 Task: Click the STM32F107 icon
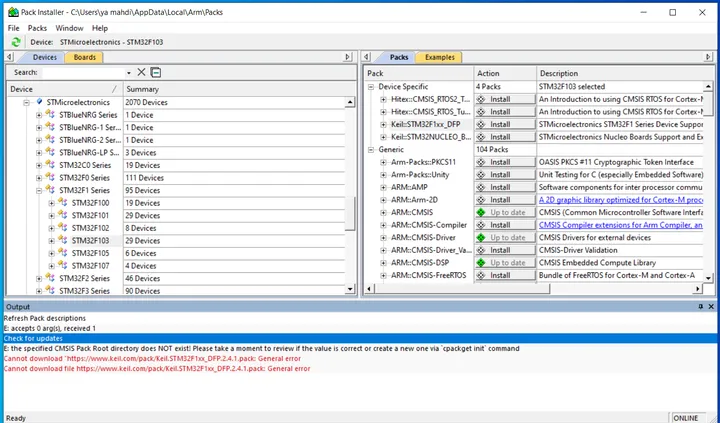click(x=63, y=265)
